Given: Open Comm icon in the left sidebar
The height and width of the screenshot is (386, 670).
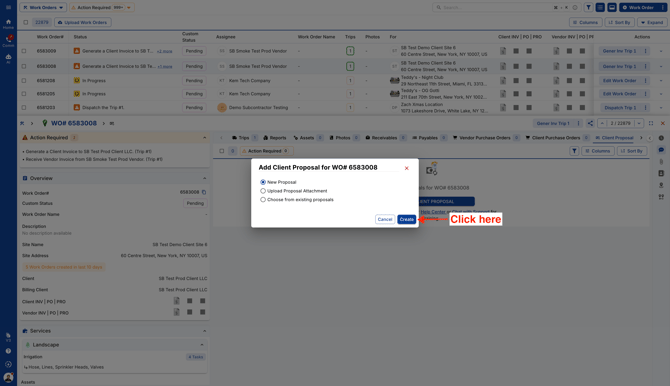Looking at the screenshot, I should tap(8, 41).
